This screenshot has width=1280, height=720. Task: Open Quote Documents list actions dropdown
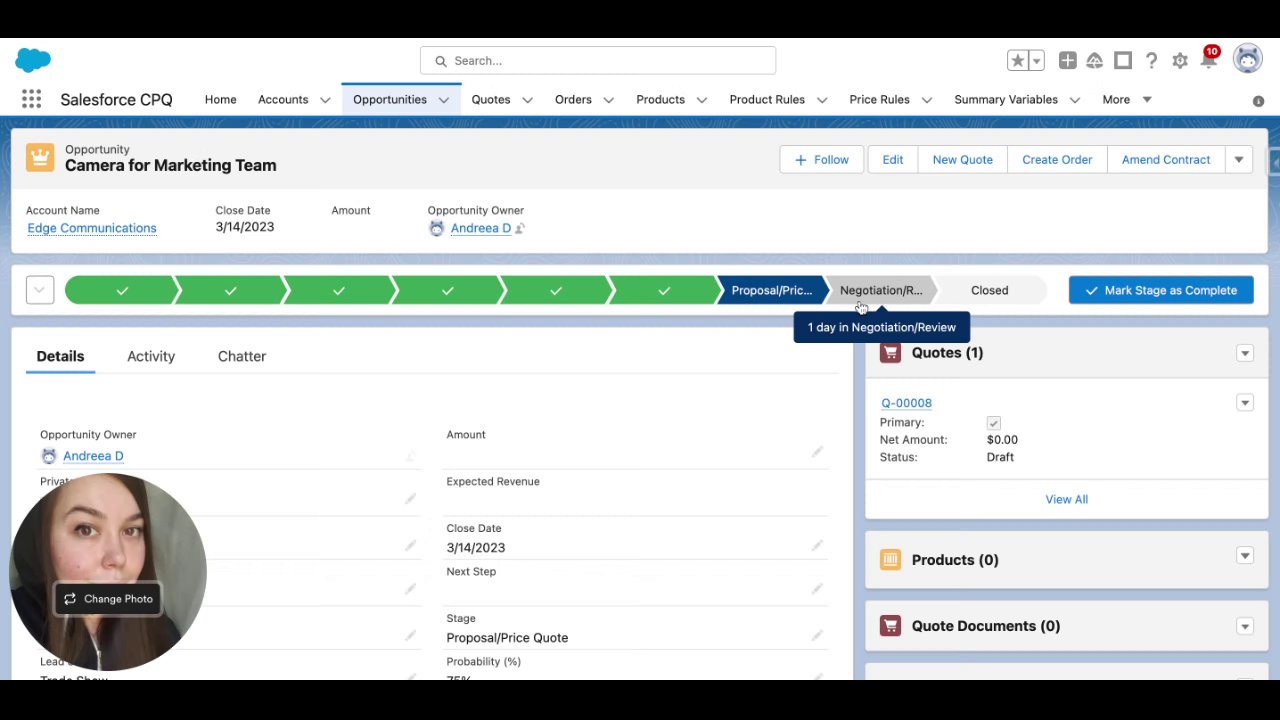pos(1245,626)
